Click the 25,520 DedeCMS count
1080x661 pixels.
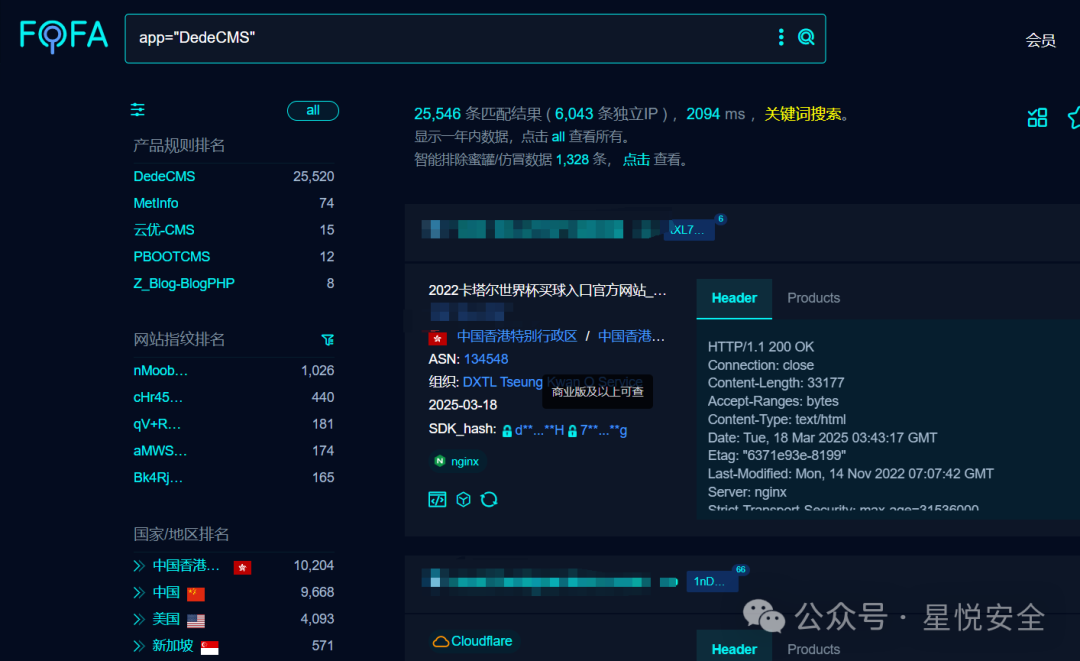[313, 176]
